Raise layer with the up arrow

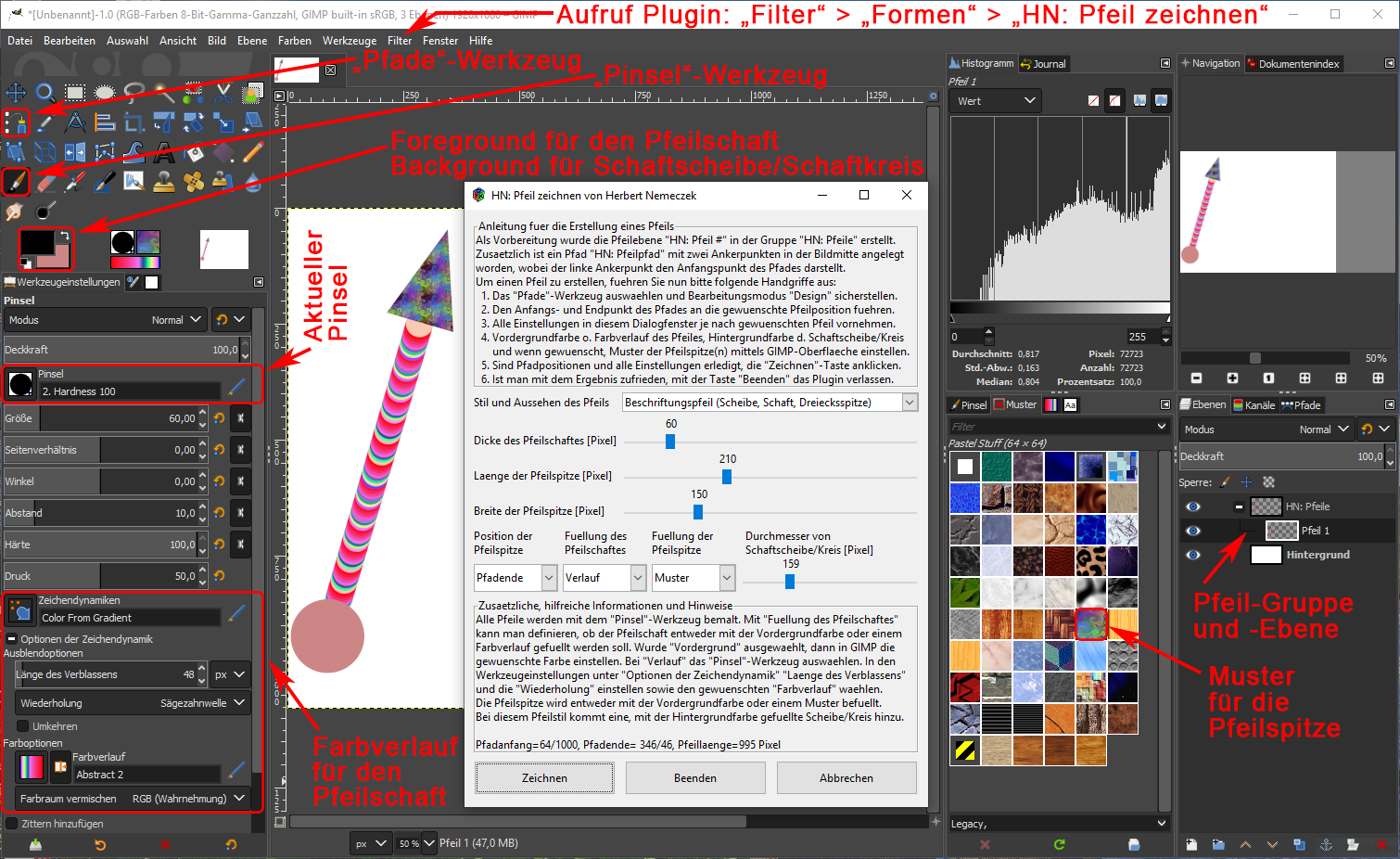point(1245,845)
